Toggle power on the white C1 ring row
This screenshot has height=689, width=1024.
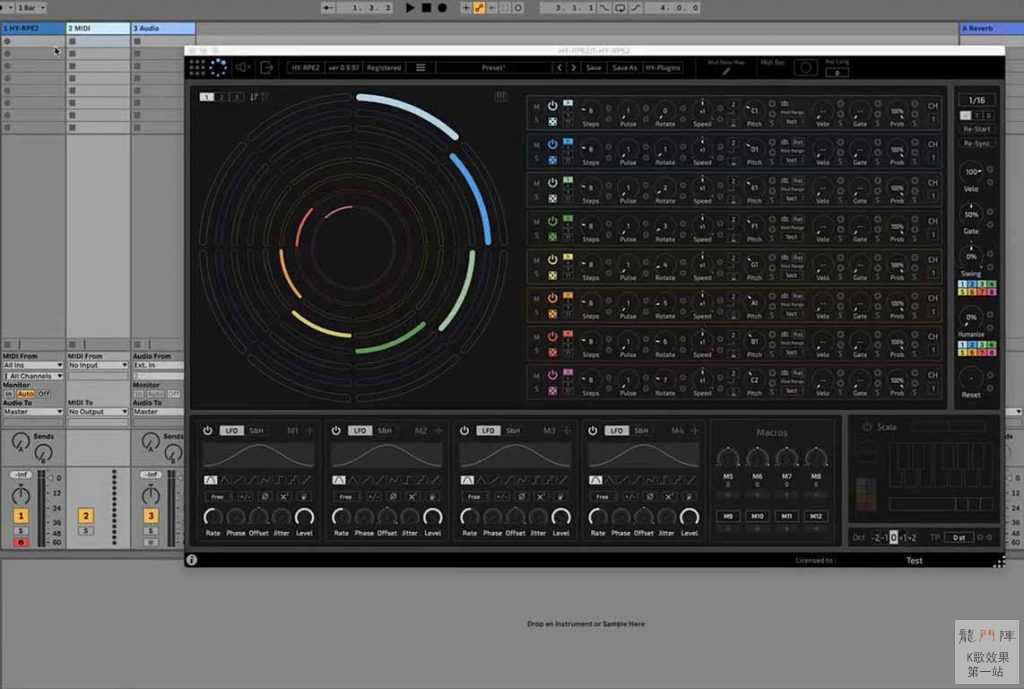(x=552, y=105)
